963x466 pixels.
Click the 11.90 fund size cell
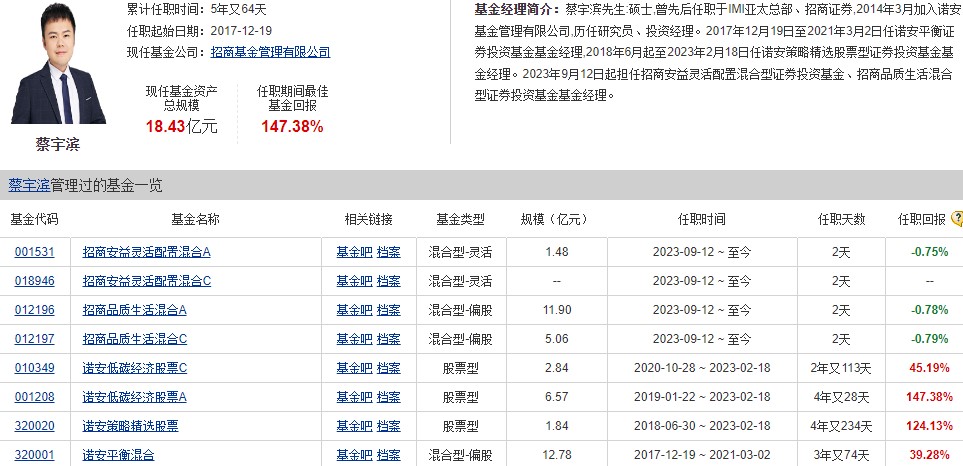pos(556,310)
